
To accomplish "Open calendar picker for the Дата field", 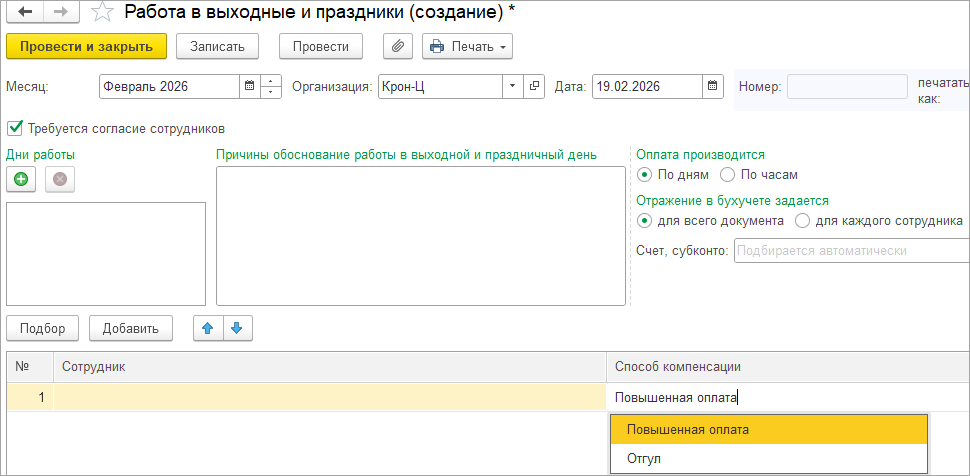I will coord(712,87).
